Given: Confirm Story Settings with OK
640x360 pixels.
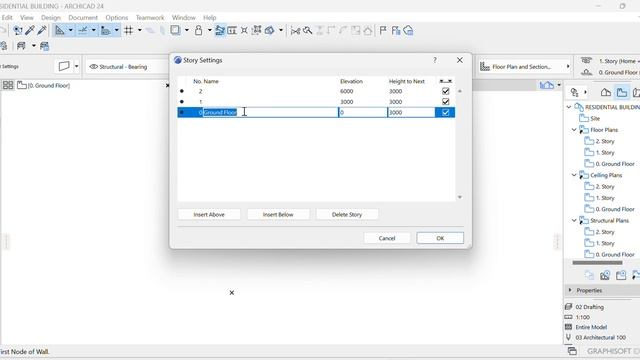Looking at the screenshot, I should point(440,238).
